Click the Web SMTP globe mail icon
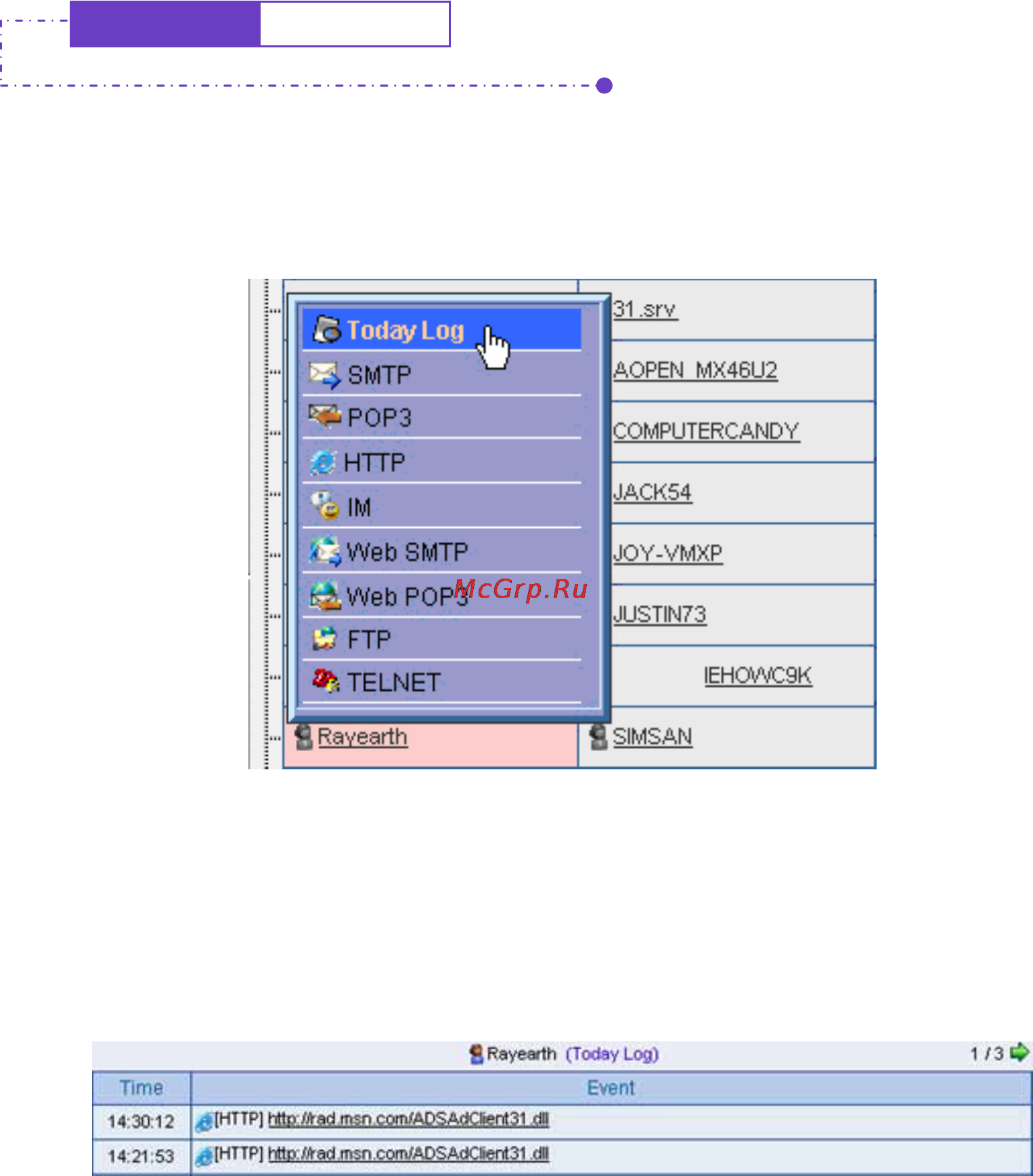Viewport: 1033px width, 1176px height. pyautogui.click(x=325, y=551)
